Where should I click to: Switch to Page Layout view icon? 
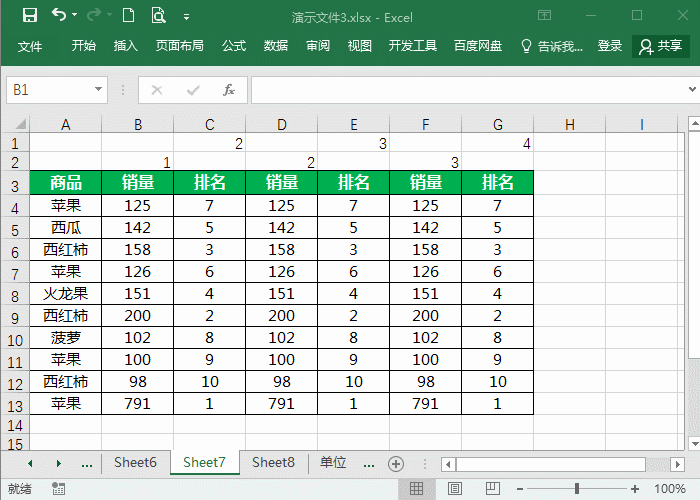[x=455, y=488]
